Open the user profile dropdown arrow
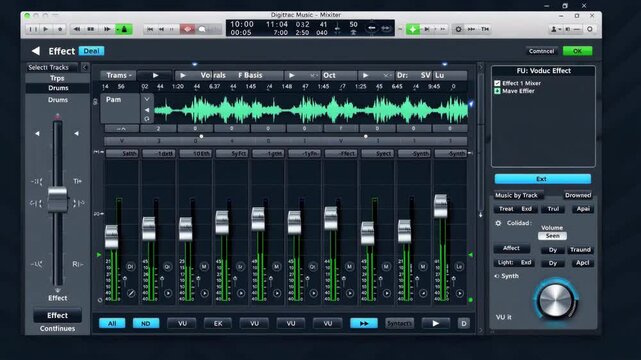Viewport: 641px width, 360px height. 559,29
